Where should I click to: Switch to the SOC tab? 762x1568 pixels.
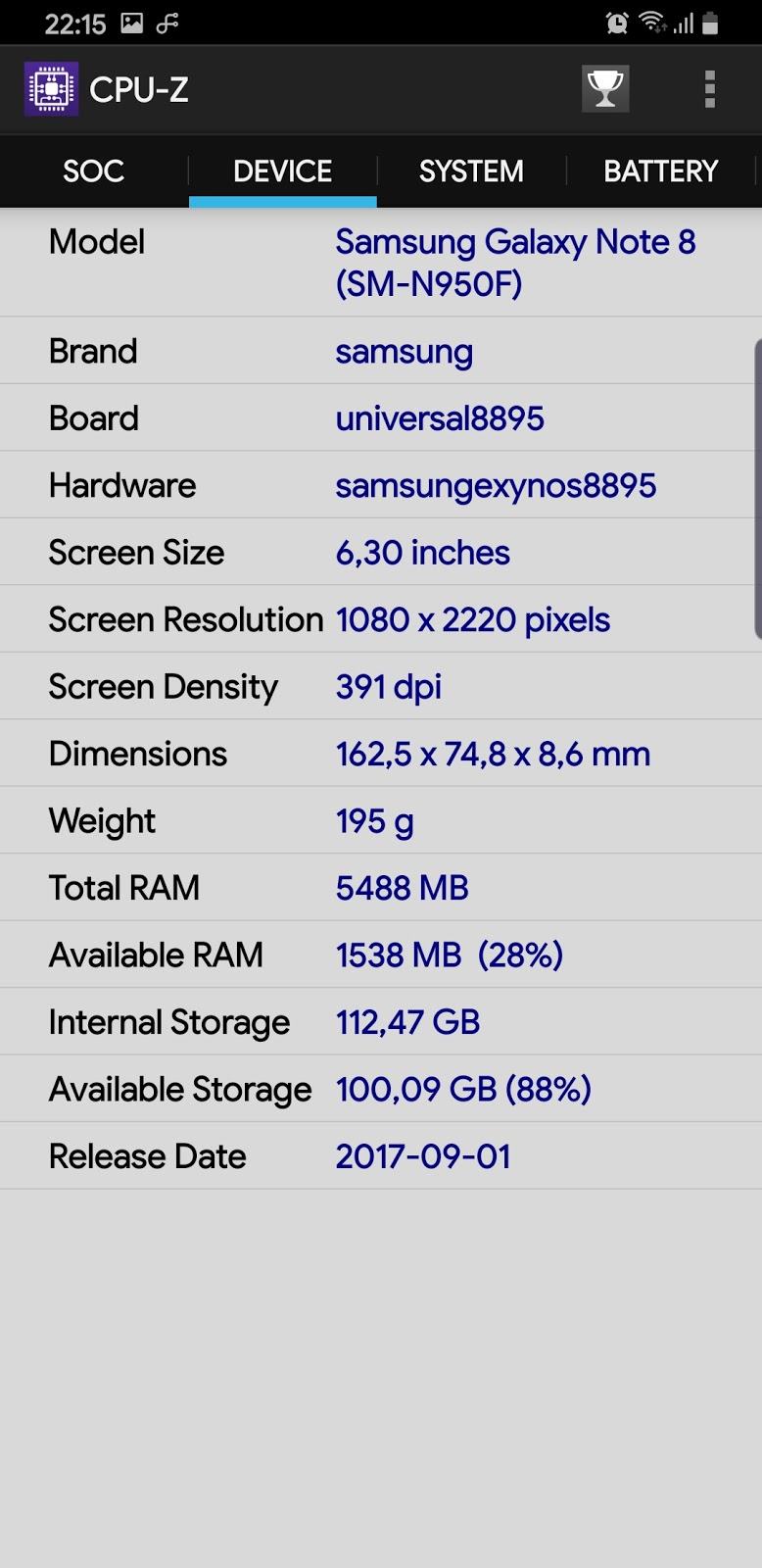coord(94,171)
